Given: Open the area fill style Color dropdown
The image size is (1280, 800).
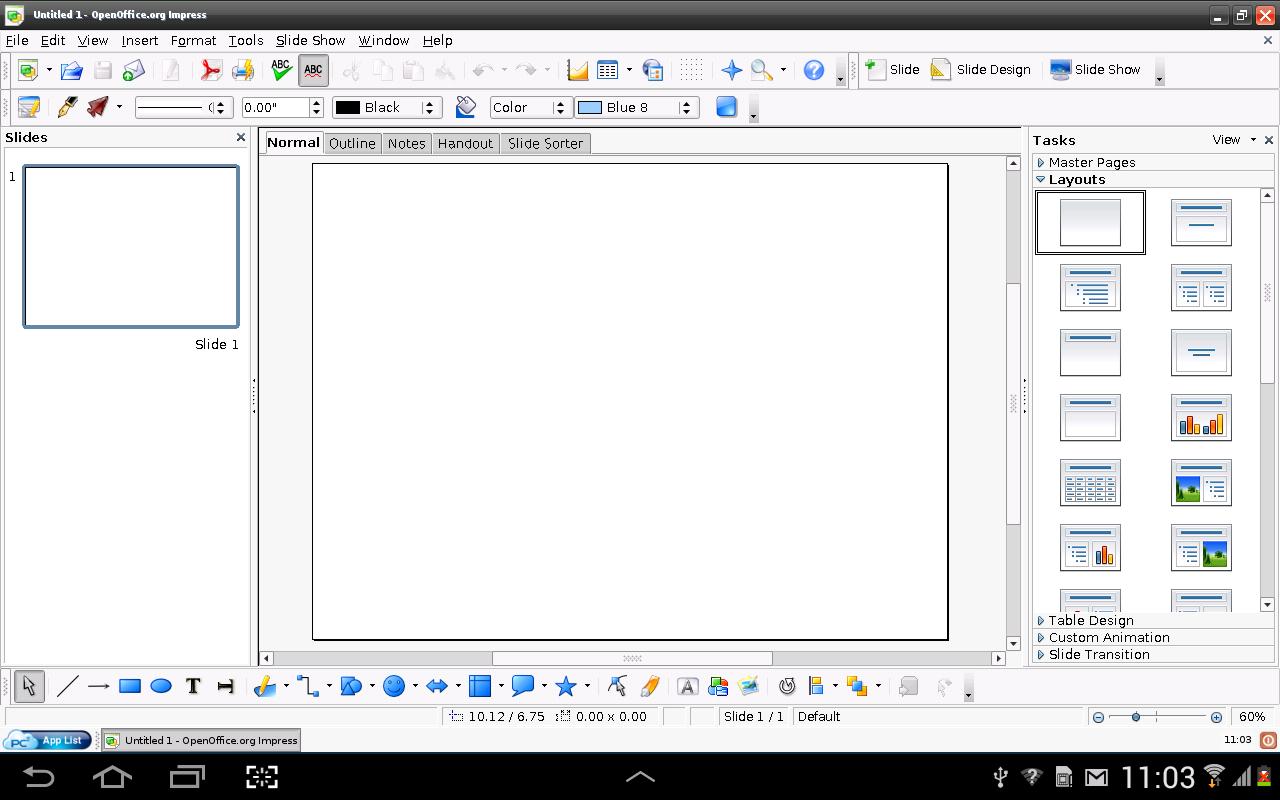Looking at the screenshot, I should [559, 107].
